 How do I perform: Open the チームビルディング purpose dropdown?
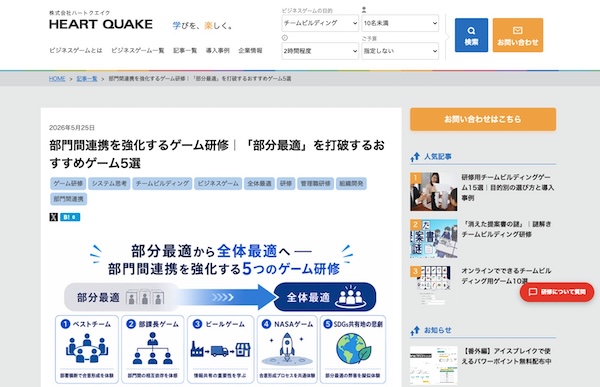pos(320,23)
